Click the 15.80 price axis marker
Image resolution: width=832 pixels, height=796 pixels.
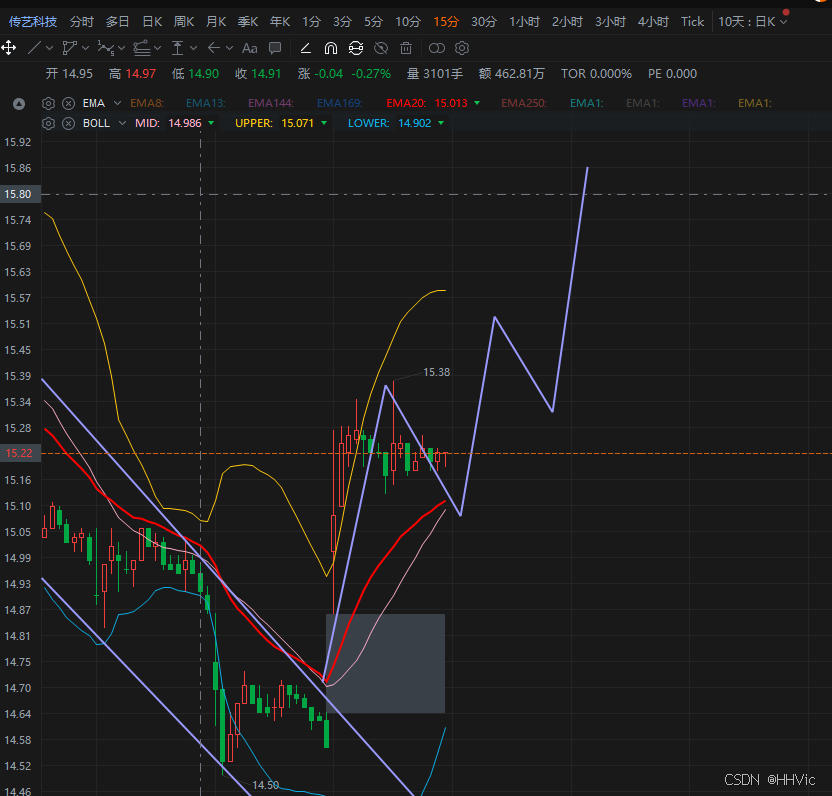20,194
